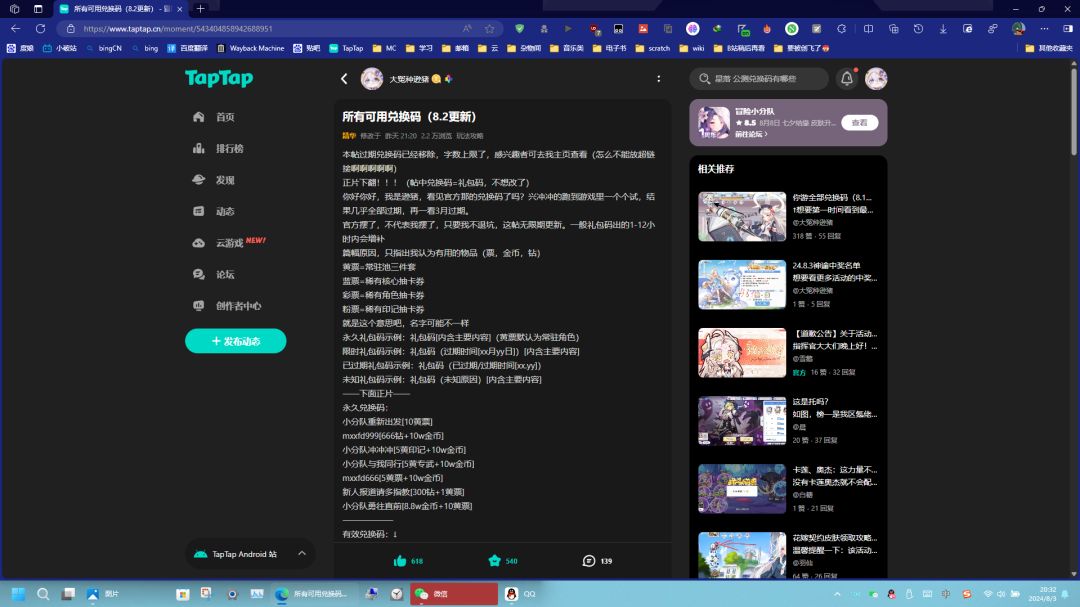Open related post 这是托吗?
Image resolution: width=1080 pixels, height=607 pixels.
[789, 421]
